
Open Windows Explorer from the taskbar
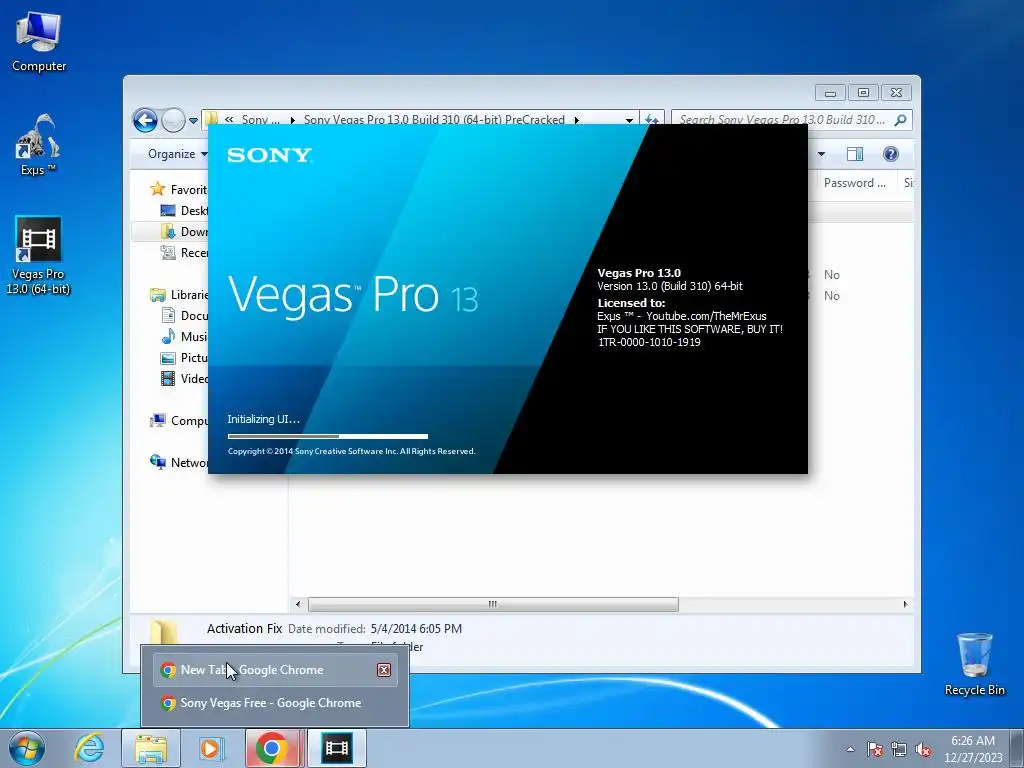click(151, 748)
